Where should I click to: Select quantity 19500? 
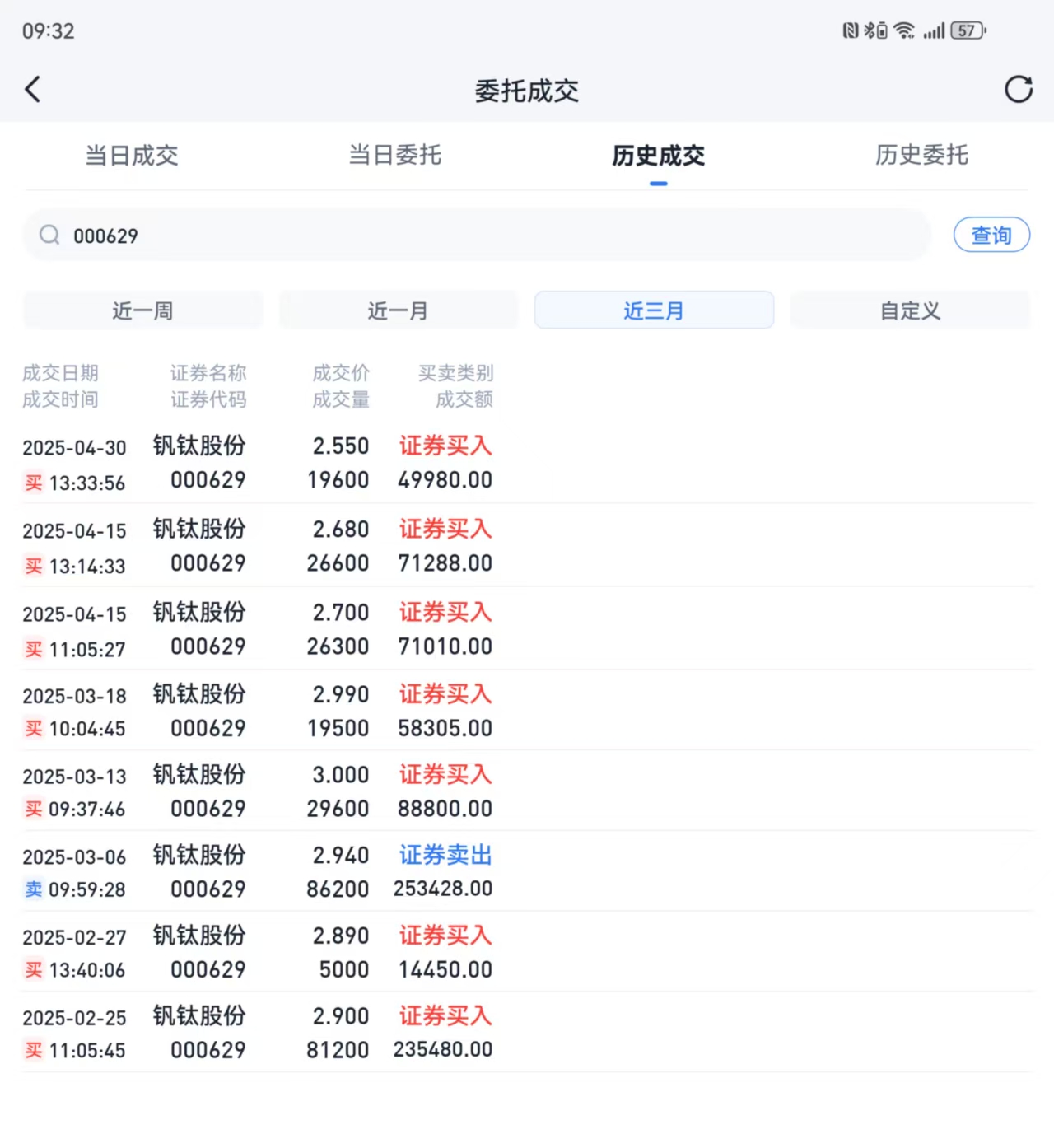click(x=338, y=728)
